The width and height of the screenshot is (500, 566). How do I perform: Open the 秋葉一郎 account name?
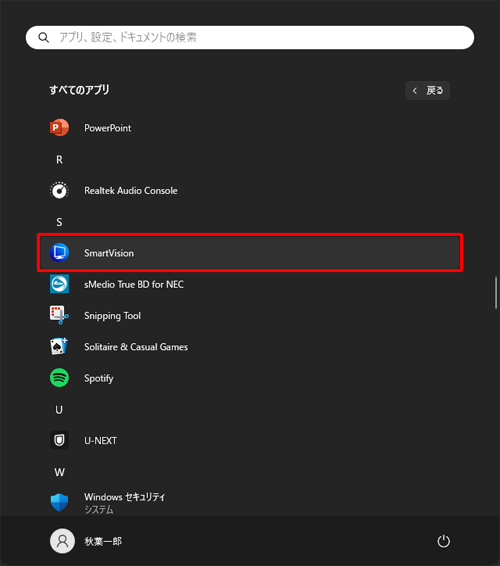tap(103, 541)
